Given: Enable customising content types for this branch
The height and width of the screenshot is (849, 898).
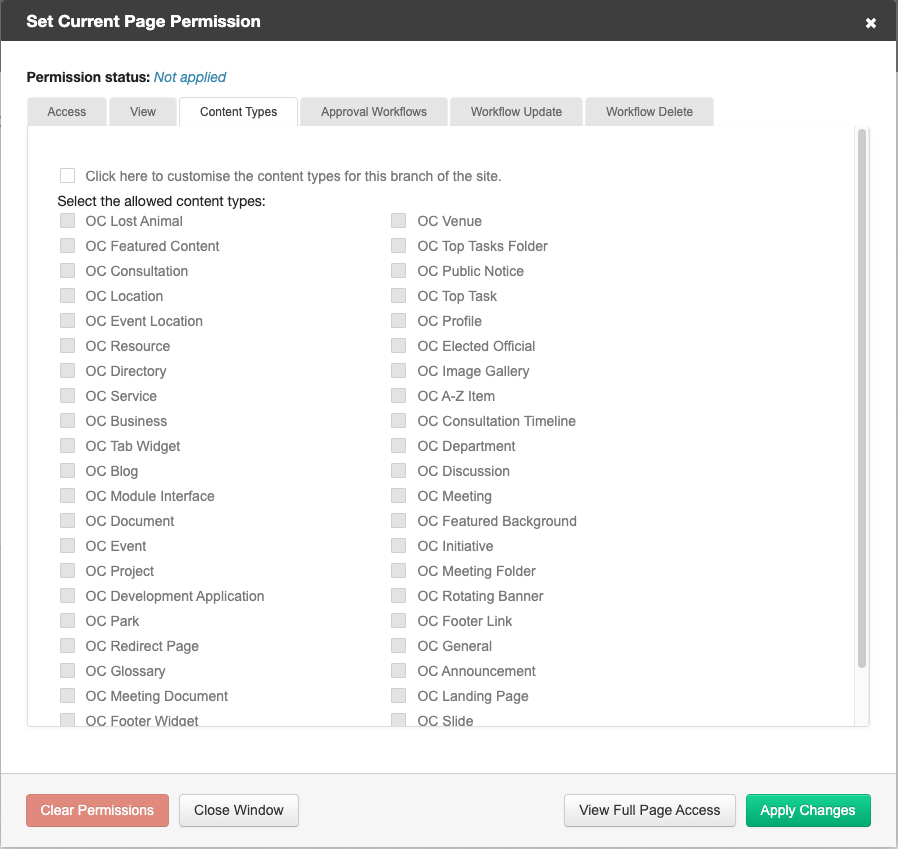Looking at the screenshot, I should [67, 175].
